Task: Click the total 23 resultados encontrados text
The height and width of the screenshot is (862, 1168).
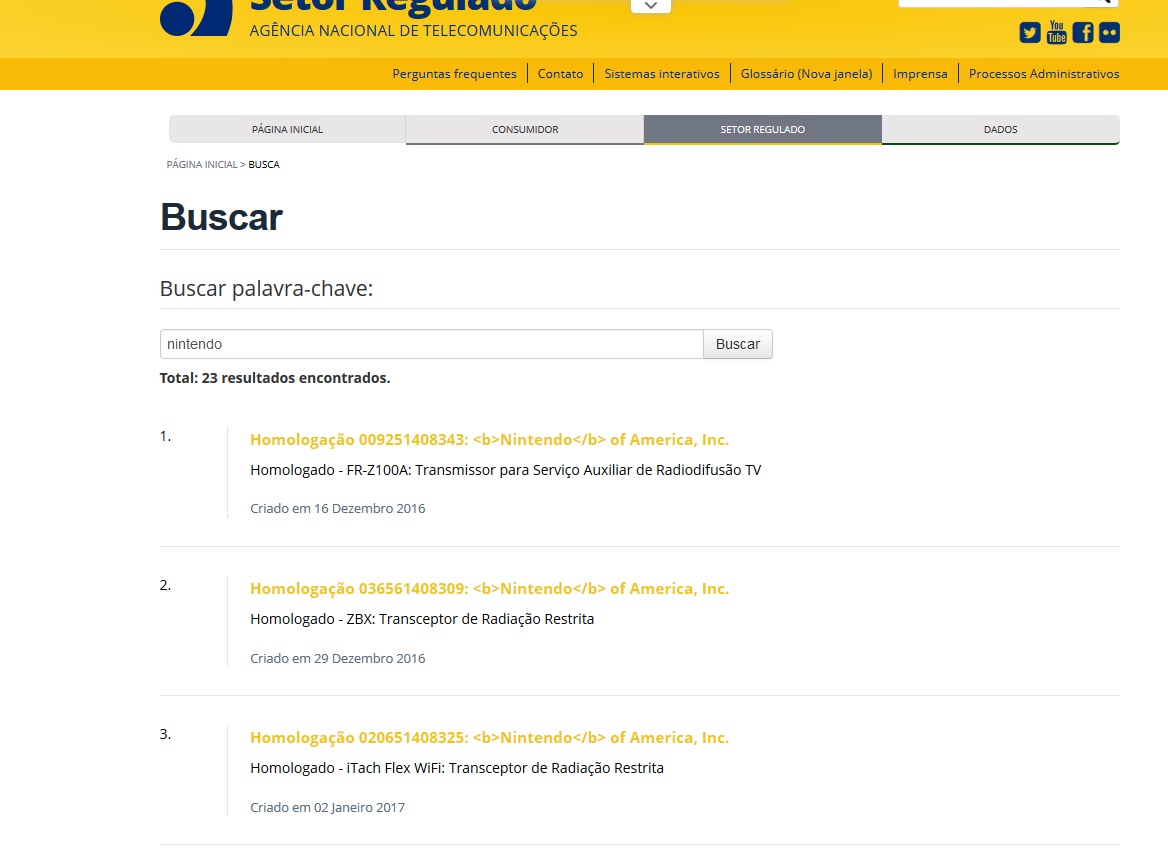Action: click(275, 378)
